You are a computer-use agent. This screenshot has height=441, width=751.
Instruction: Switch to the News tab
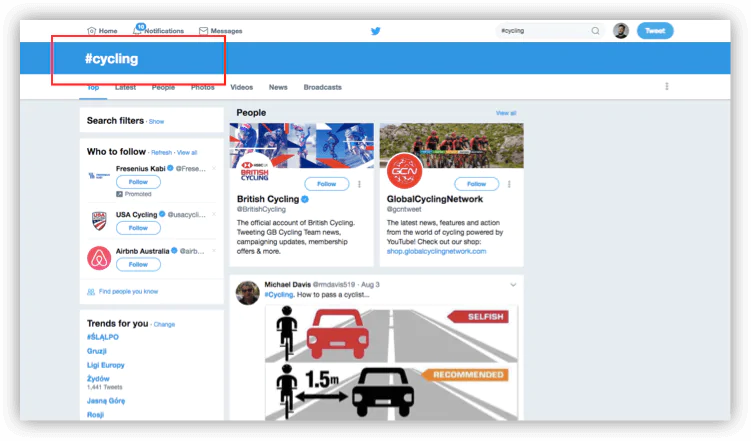(278, 87)
